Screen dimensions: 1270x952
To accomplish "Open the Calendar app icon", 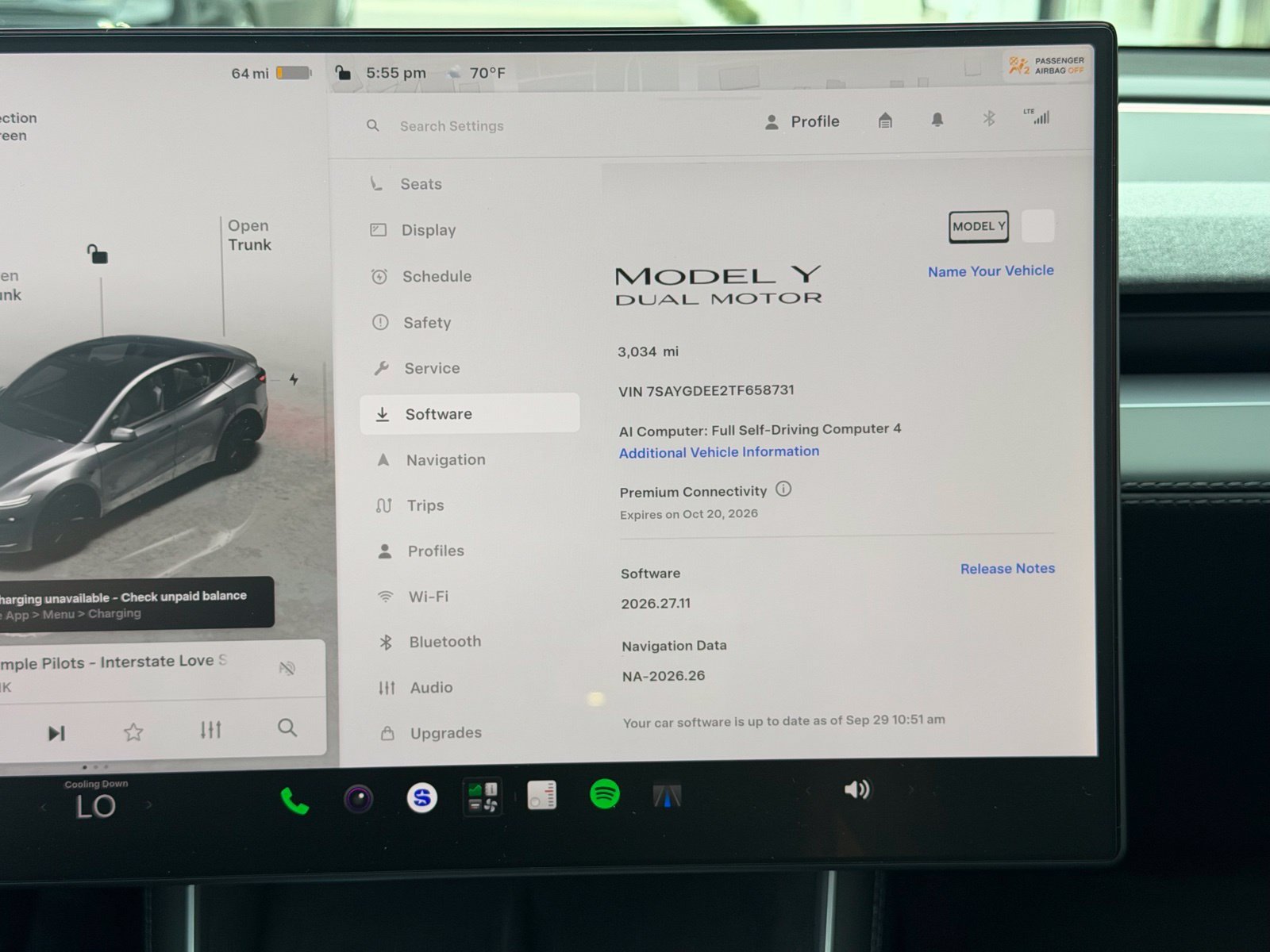I will coord(542,795).
